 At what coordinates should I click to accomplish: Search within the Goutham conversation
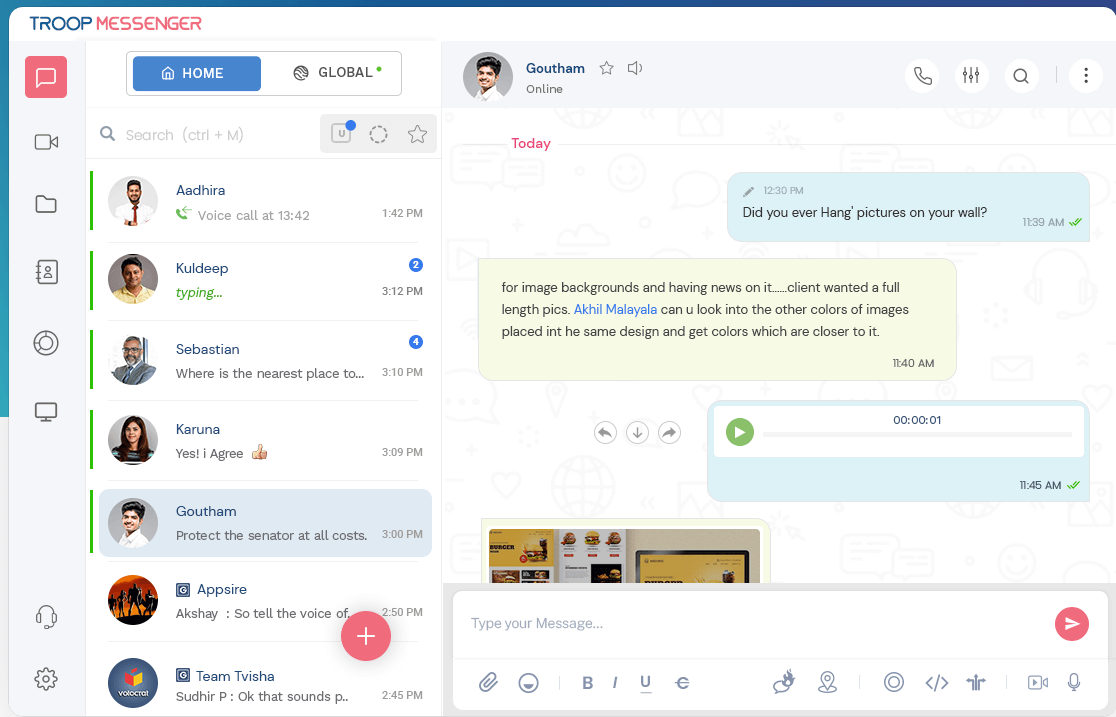1020,76
